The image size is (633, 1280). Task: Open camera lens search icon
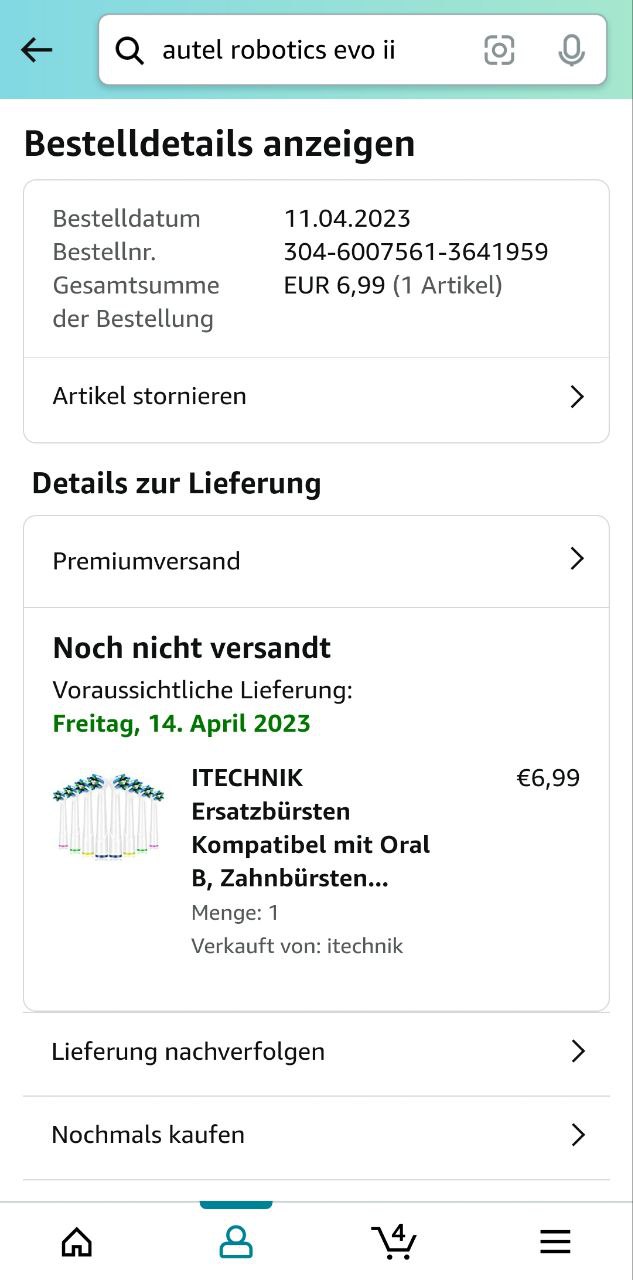tap(499, 50)
